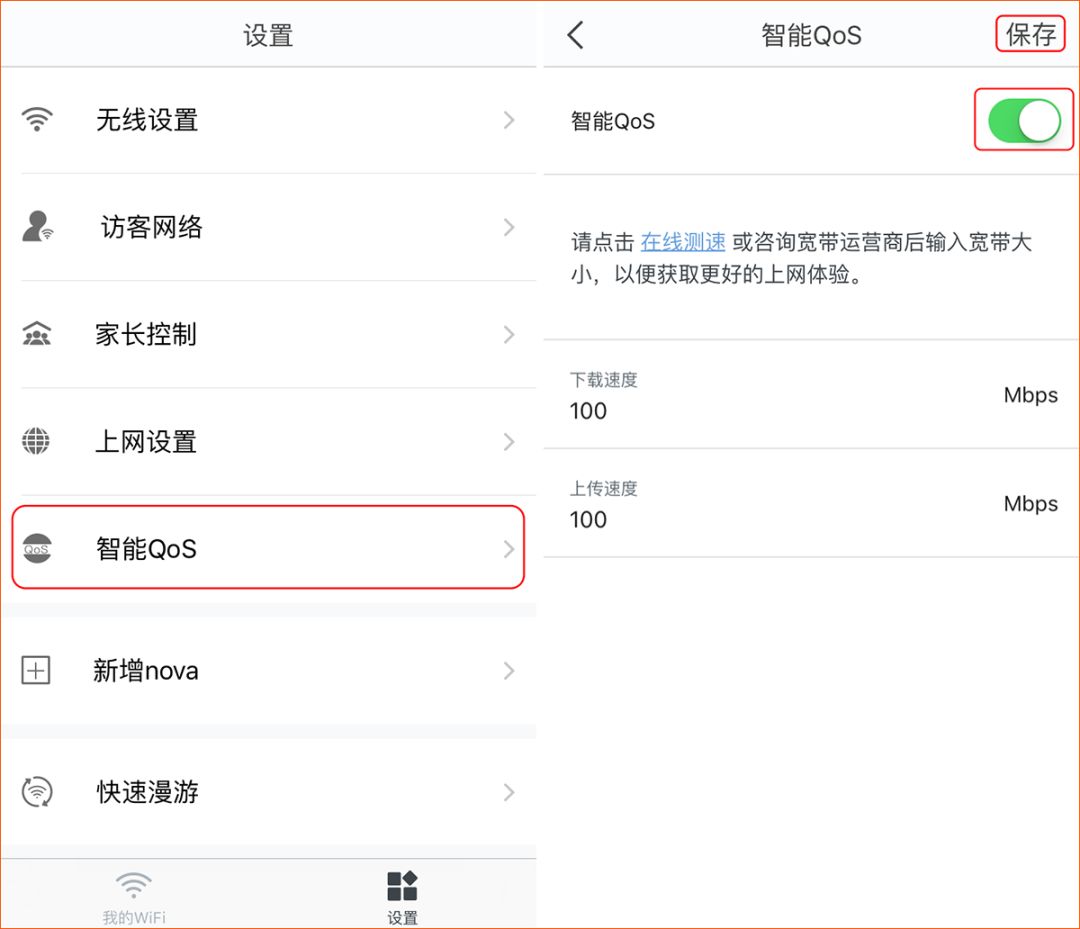
Task: Click the 访客网络 guest network icon
Action: pyautogui.click(x=37, y=227)
